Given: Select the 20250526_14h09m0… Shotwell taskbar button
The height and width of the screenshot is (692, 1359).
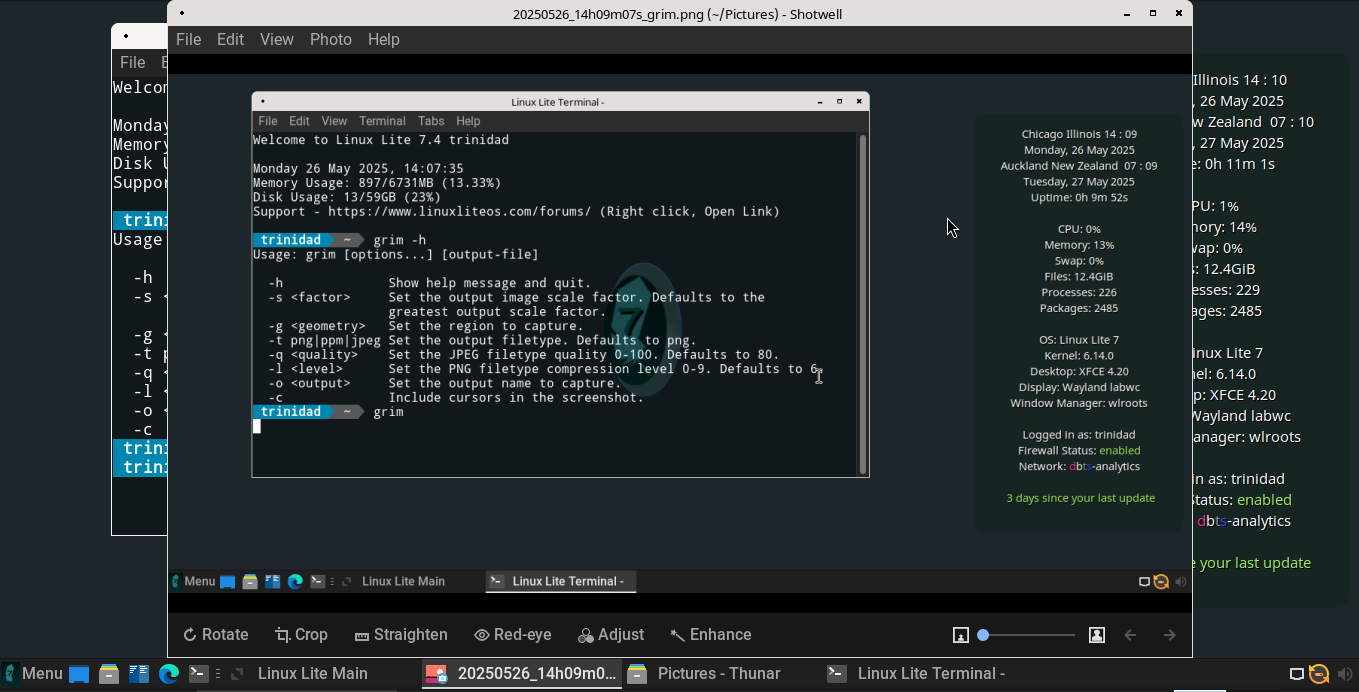Looking at the screenshot, I should [522, 674].
